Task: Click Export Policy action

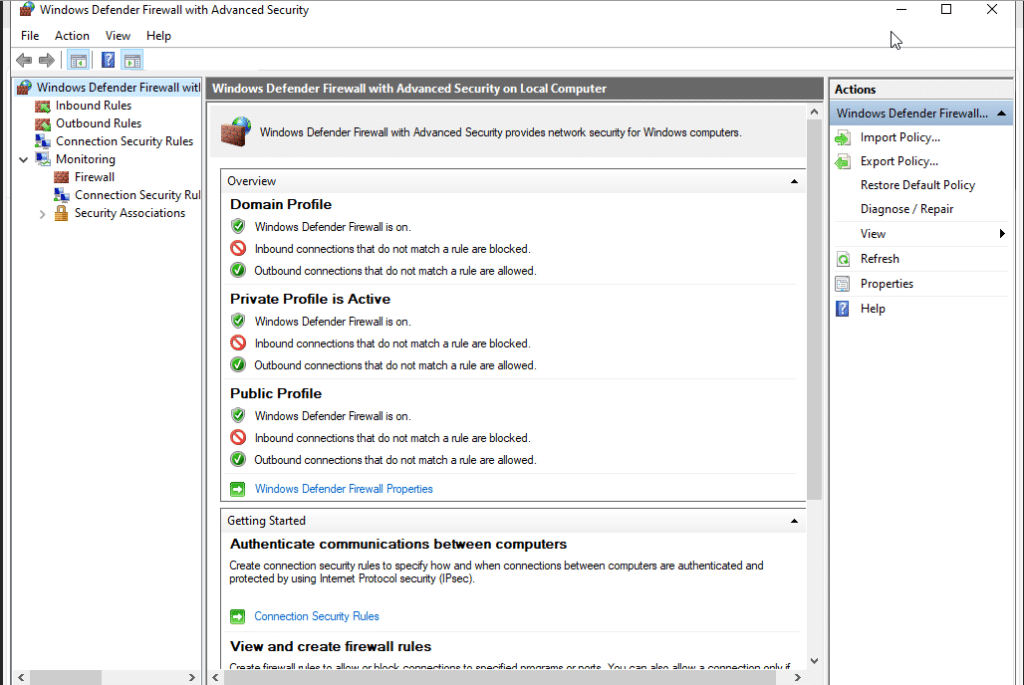Action: (899, 161)
